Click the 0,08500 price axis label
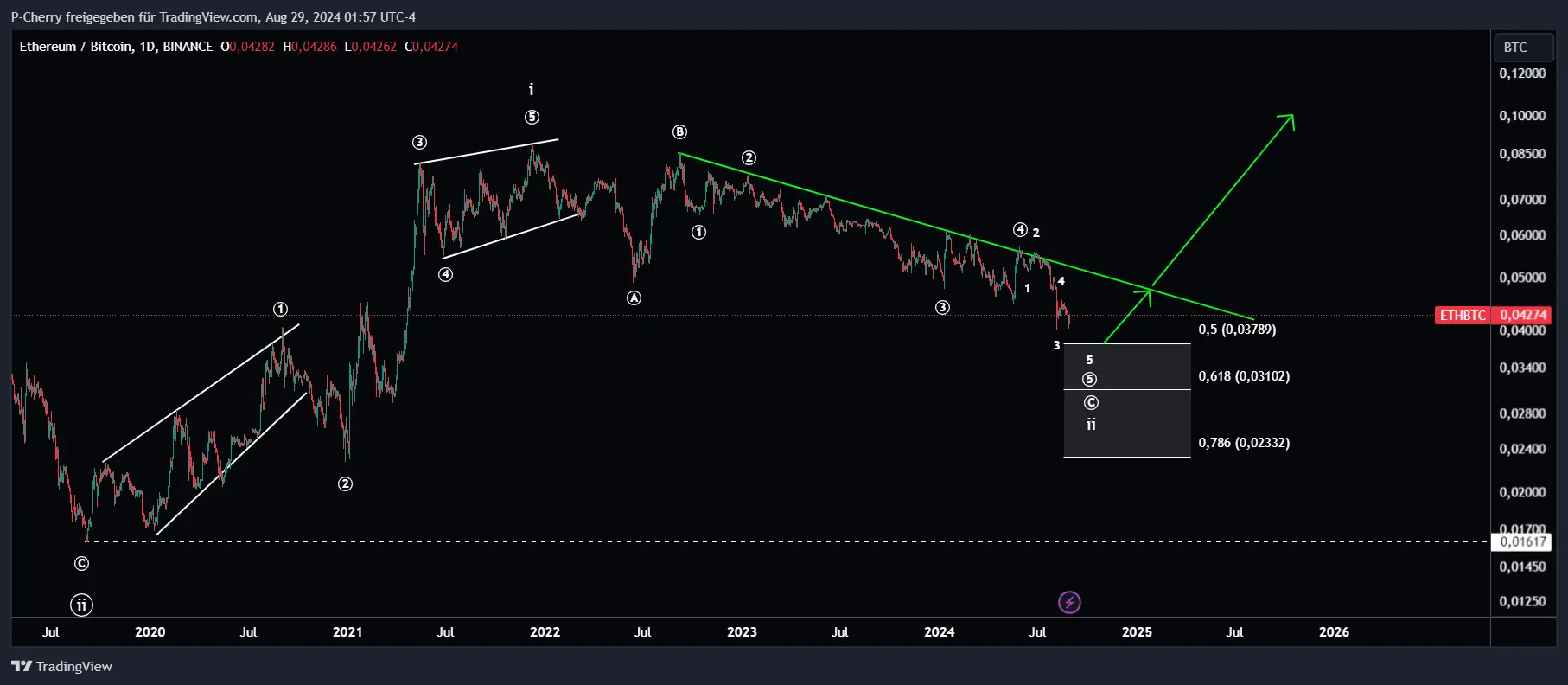This screenshot has height=685, width=1568. click(1522, 154)
